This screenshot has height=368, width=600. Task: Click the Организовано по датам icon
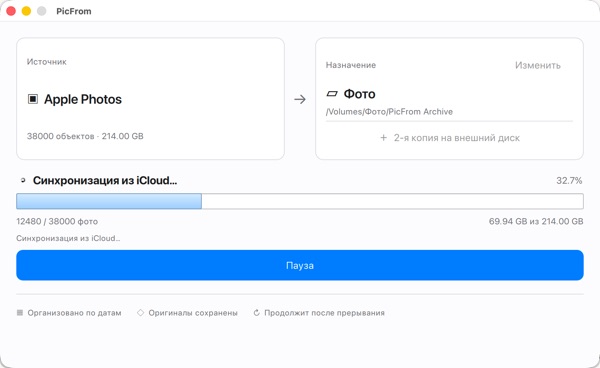coord(20,313)
